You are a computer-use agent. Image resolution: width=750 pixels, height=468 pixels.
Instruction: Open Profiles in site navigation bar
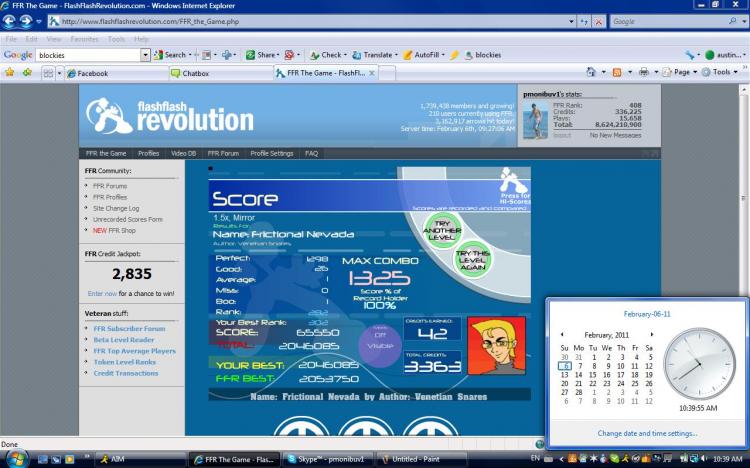tap(148, 154)
